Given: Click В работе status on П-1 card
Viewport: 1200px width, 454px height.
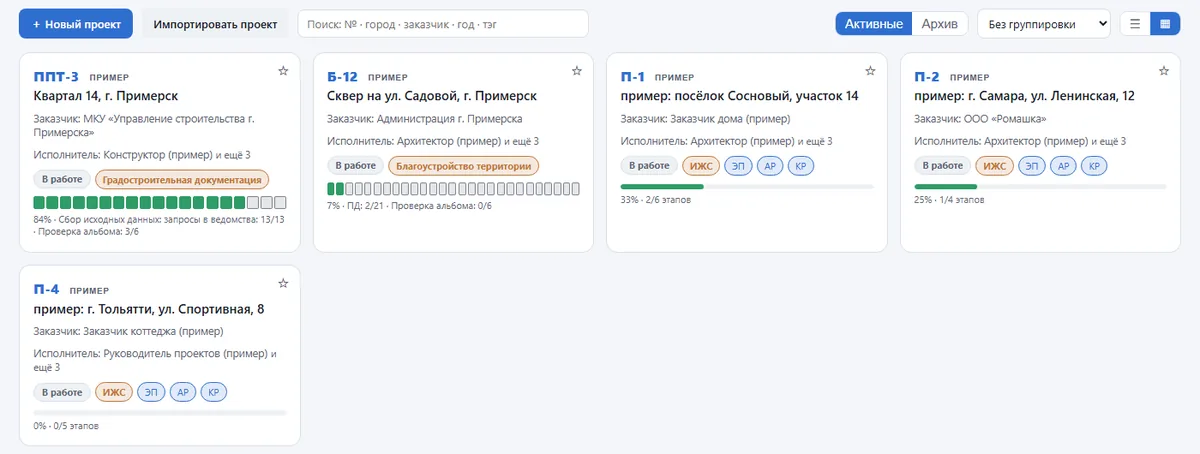Looking at the screenshot, I should (x=648, y=166).
